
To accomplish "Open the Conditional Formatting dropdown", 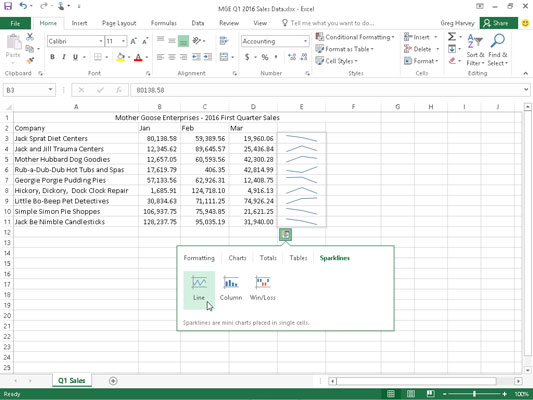I will click(x=355, y=37).
